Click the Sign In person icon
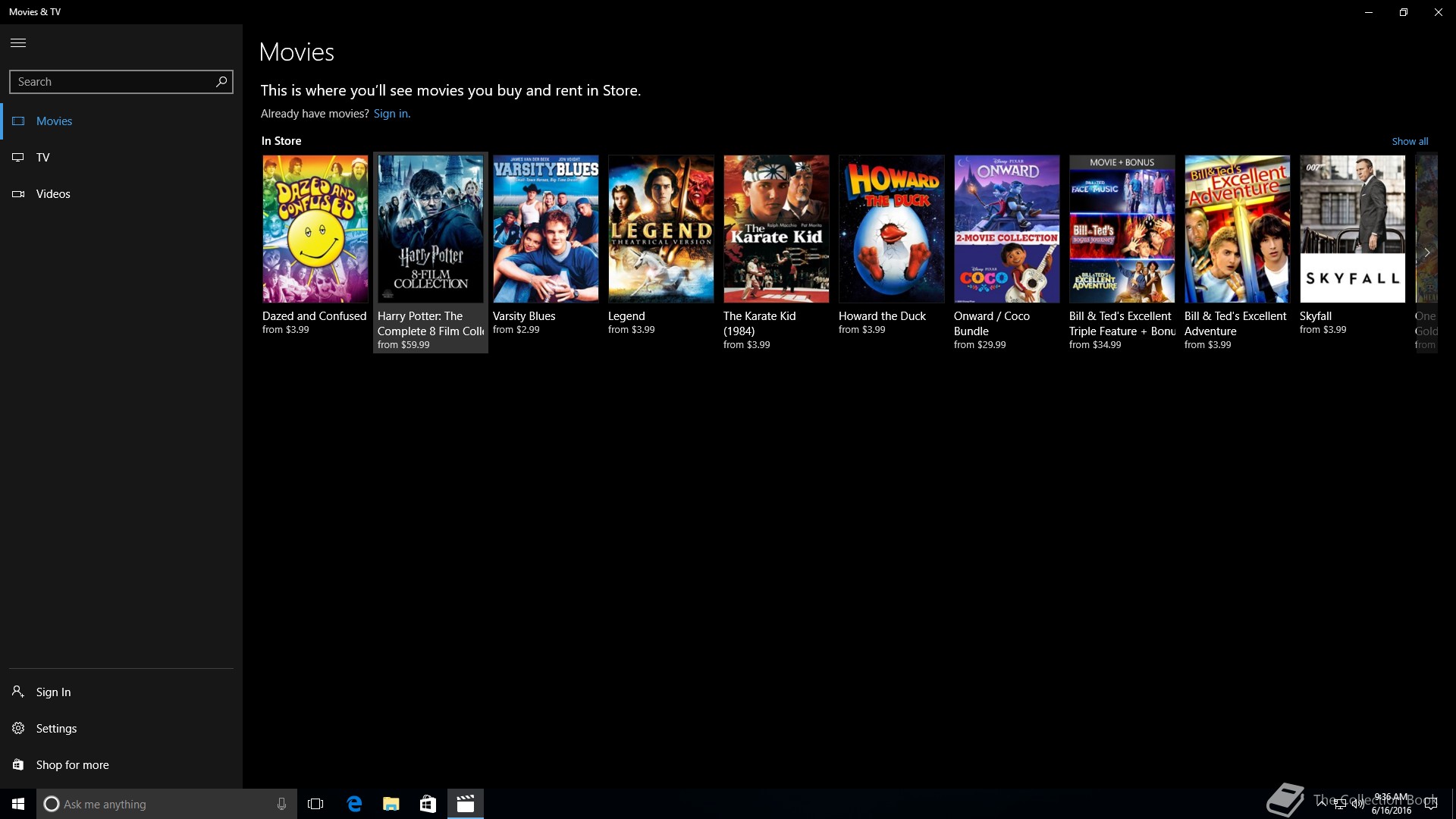Viewport: 1456px width, 819px height. pos(18,692)
